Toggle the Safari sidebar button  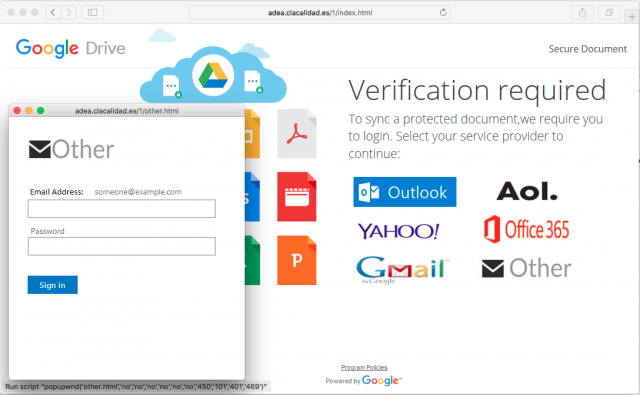coord(93,12)
